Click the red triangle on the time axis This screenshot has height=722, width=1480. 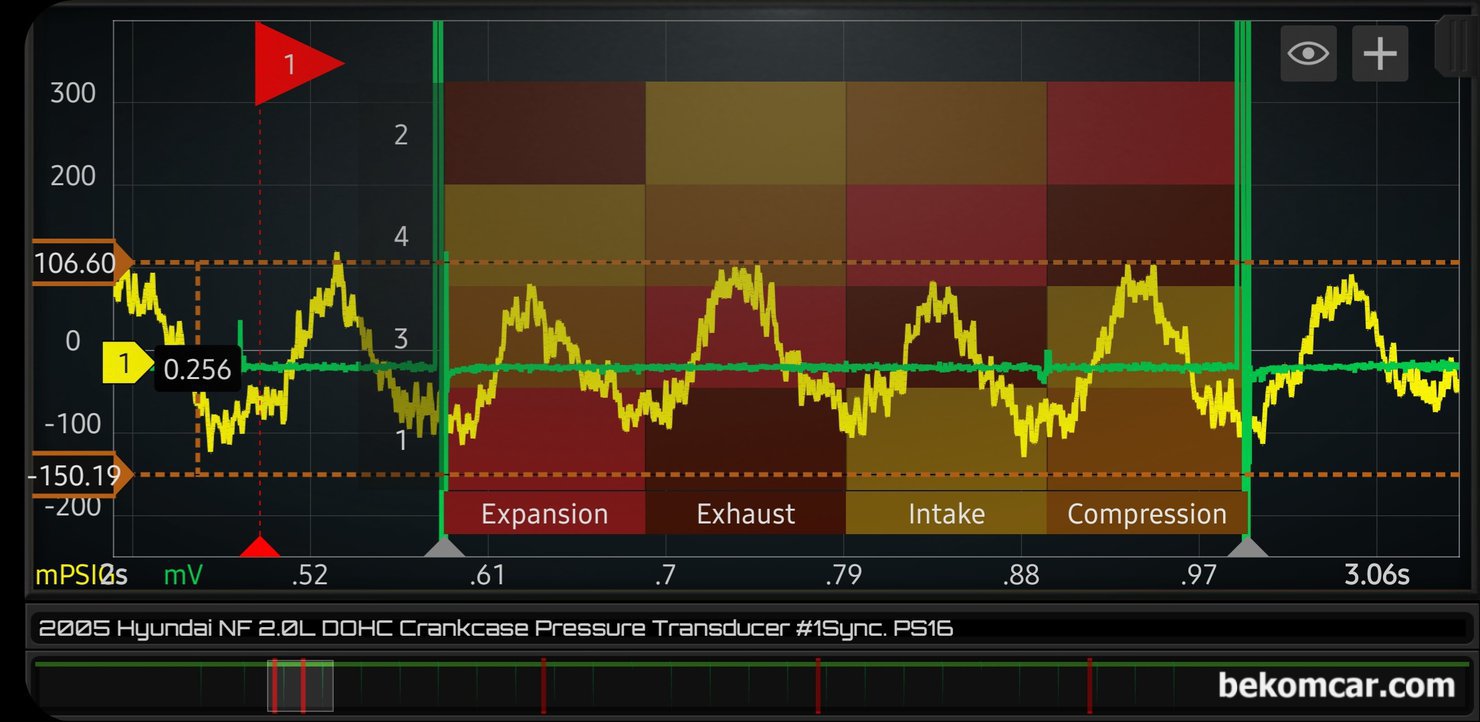pyautogui.click(x=260, y=546)
